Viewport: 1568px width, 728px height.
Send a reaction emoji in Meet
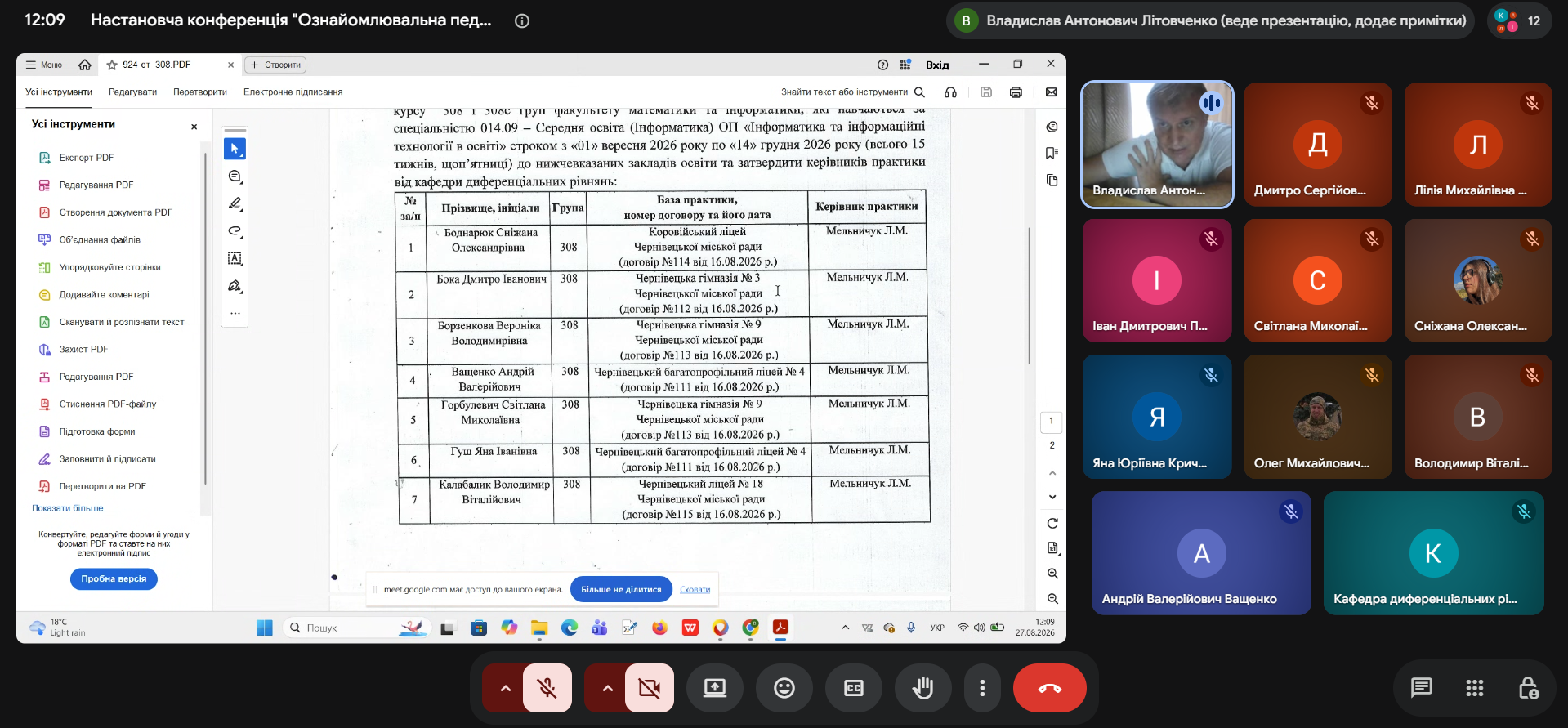click(784, 688)
